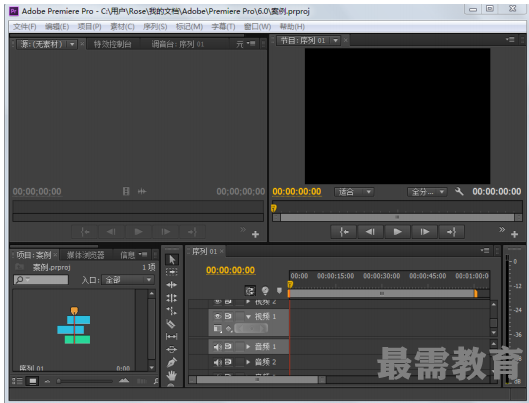
Task: Go to in point in source monitor
Action: coord(85,232)
